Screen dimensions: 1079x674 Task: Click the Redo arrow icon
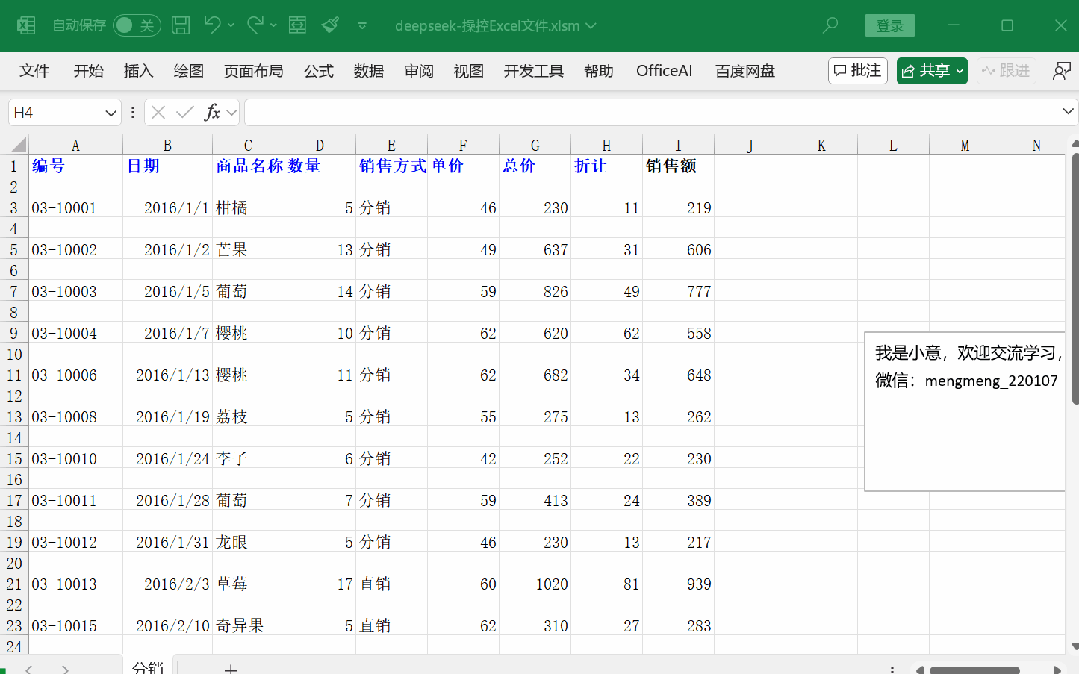coord(255,25)
